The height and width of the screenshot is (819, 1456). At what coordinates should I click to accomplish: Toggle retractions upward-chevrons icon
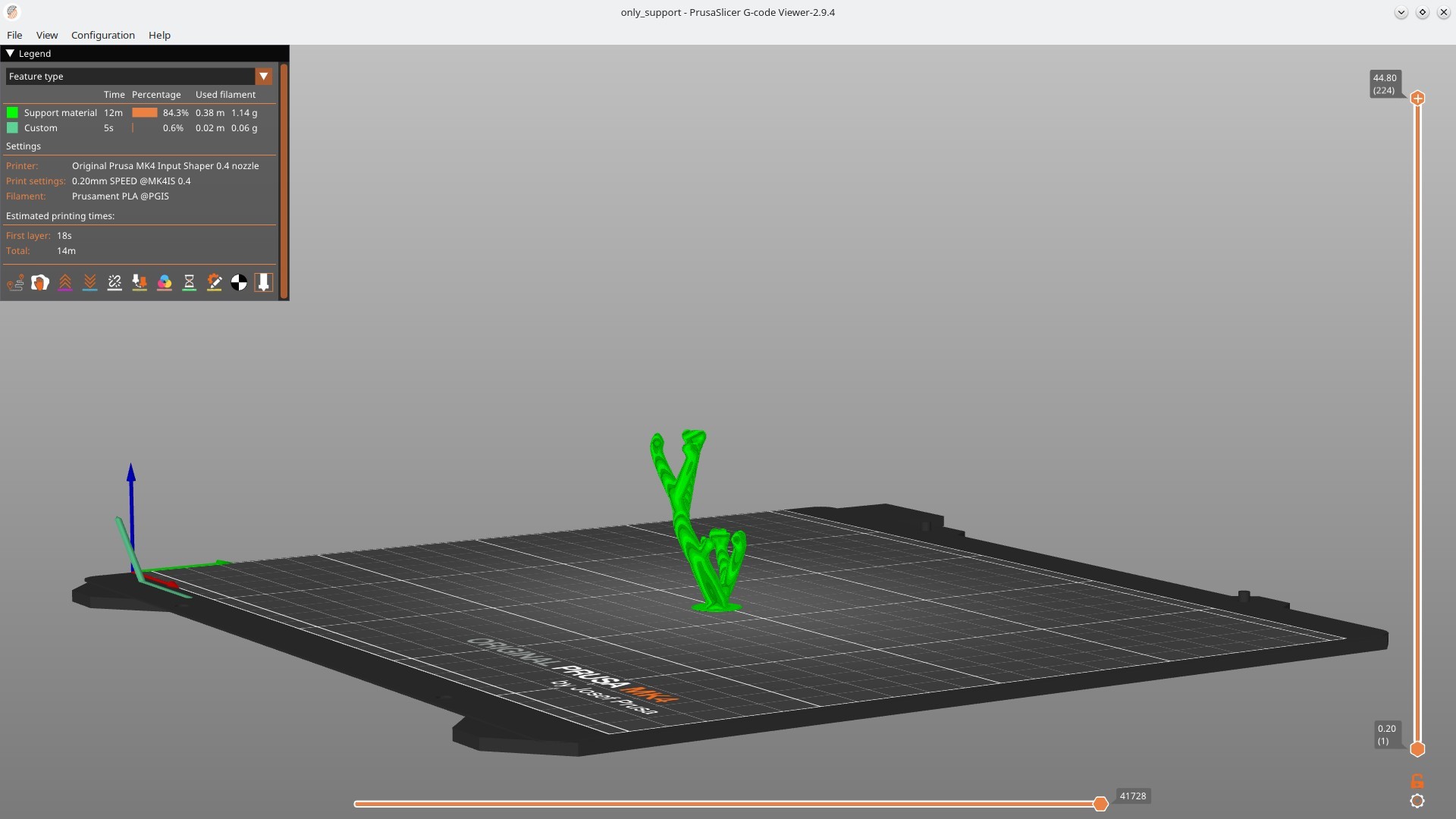65,283
